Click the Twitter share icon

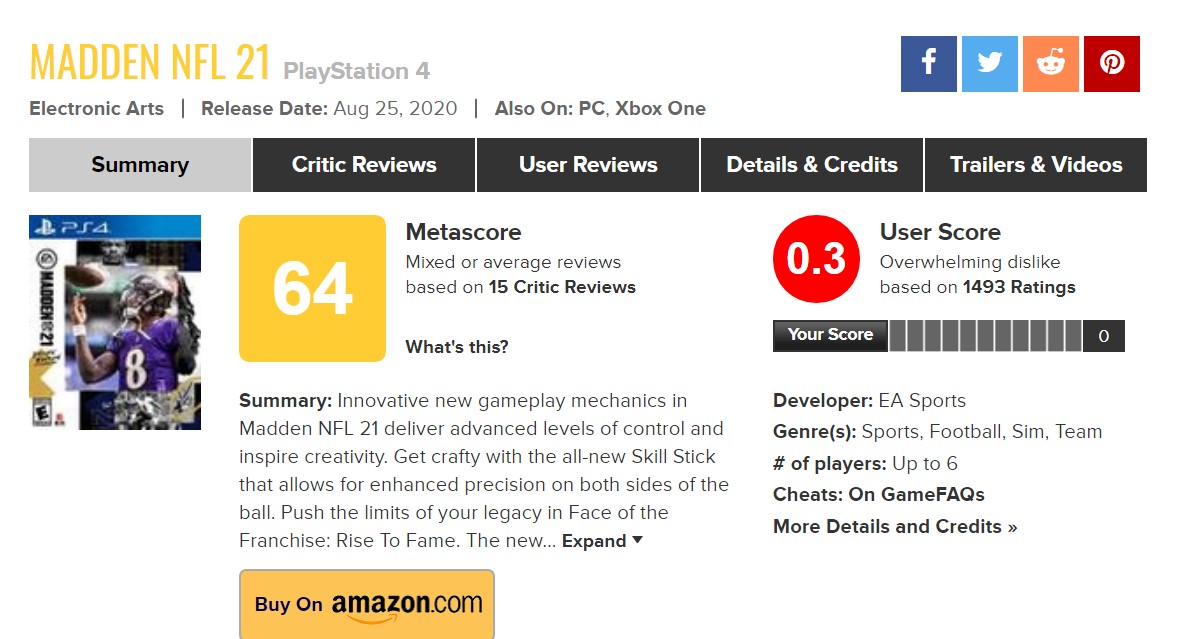coord(990,64)
